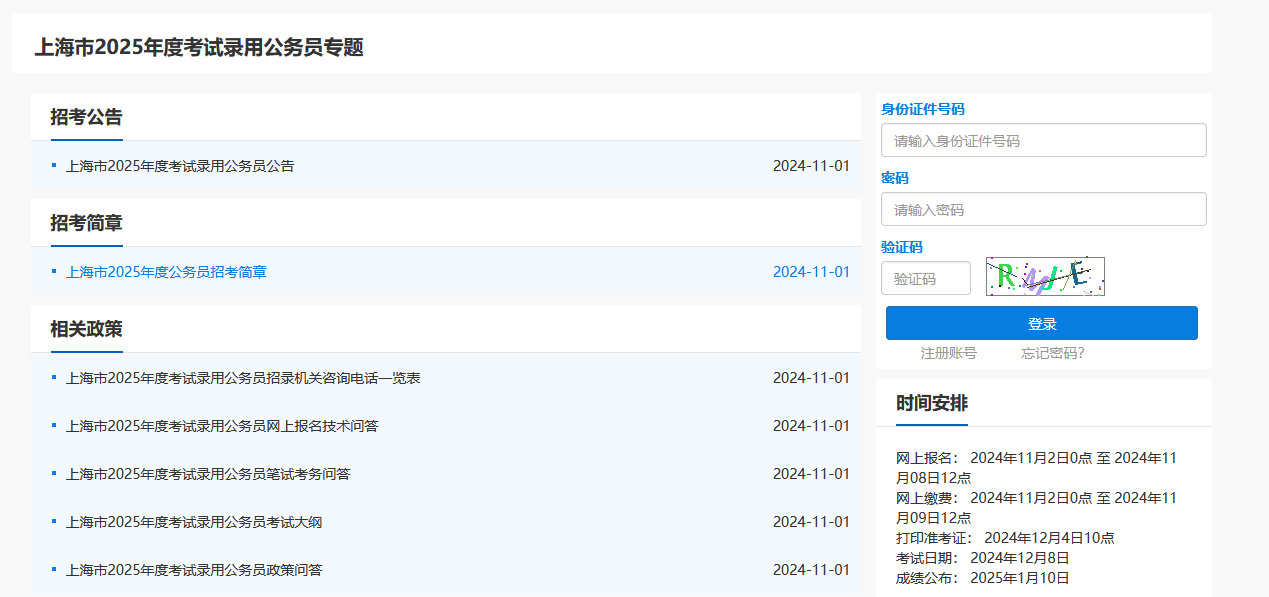
Task: Open the 注册账号 link
Action: coord(948,353)
